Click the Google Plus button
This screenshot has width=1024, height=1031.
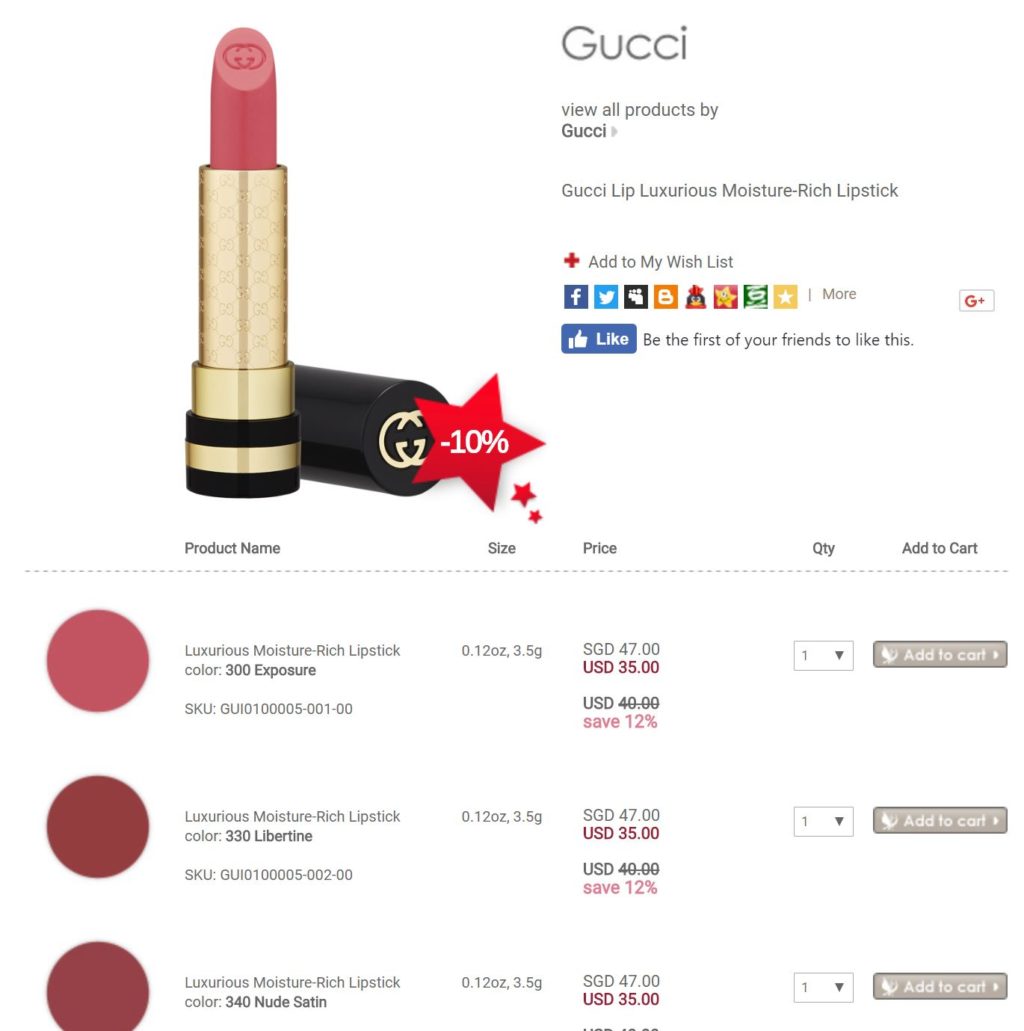[976, 301]
